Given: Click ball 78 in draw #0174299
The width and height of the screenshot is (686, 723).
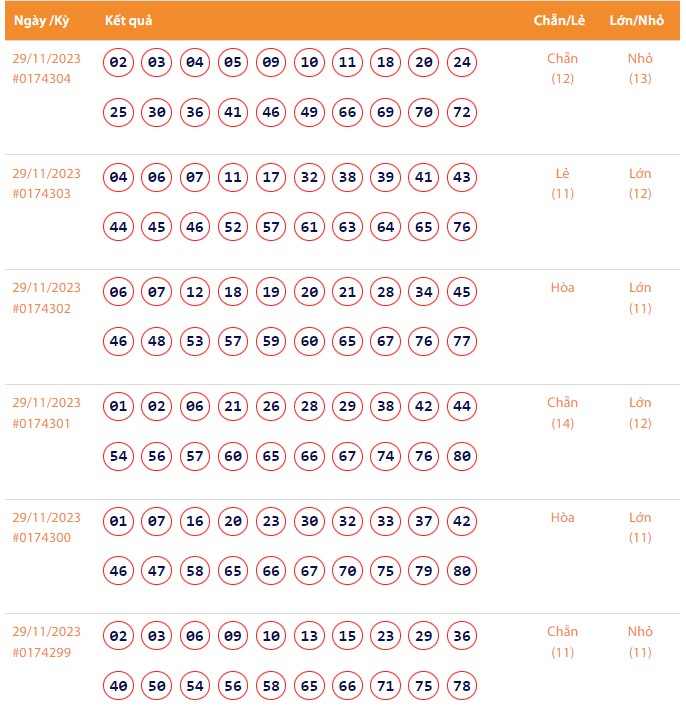Looking at the screenshot, I should pyautogui.click(x=462, y=686).
